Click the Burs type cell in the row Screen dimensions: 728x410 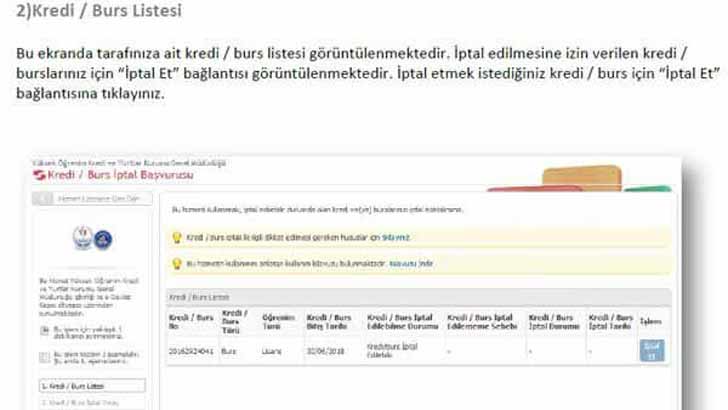(228, 351)
